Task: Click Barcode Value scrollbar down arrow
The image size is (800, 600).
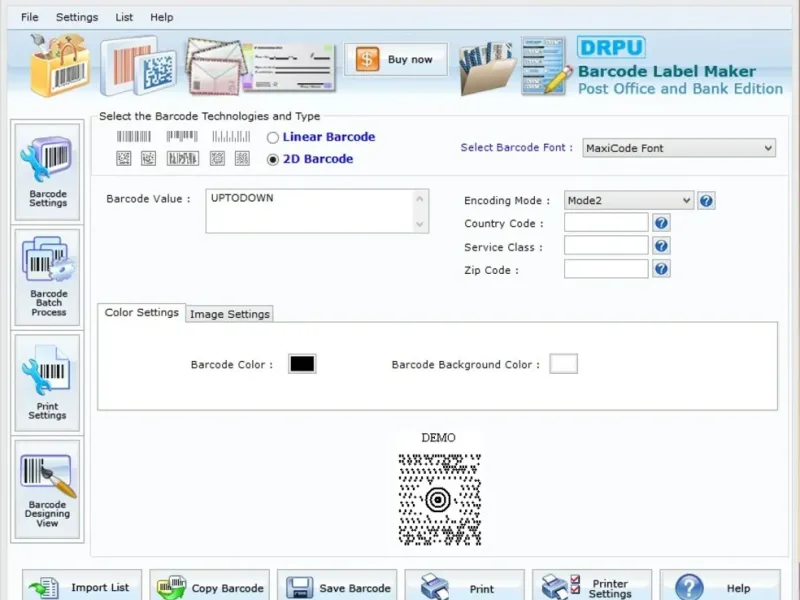Action: 420,224
